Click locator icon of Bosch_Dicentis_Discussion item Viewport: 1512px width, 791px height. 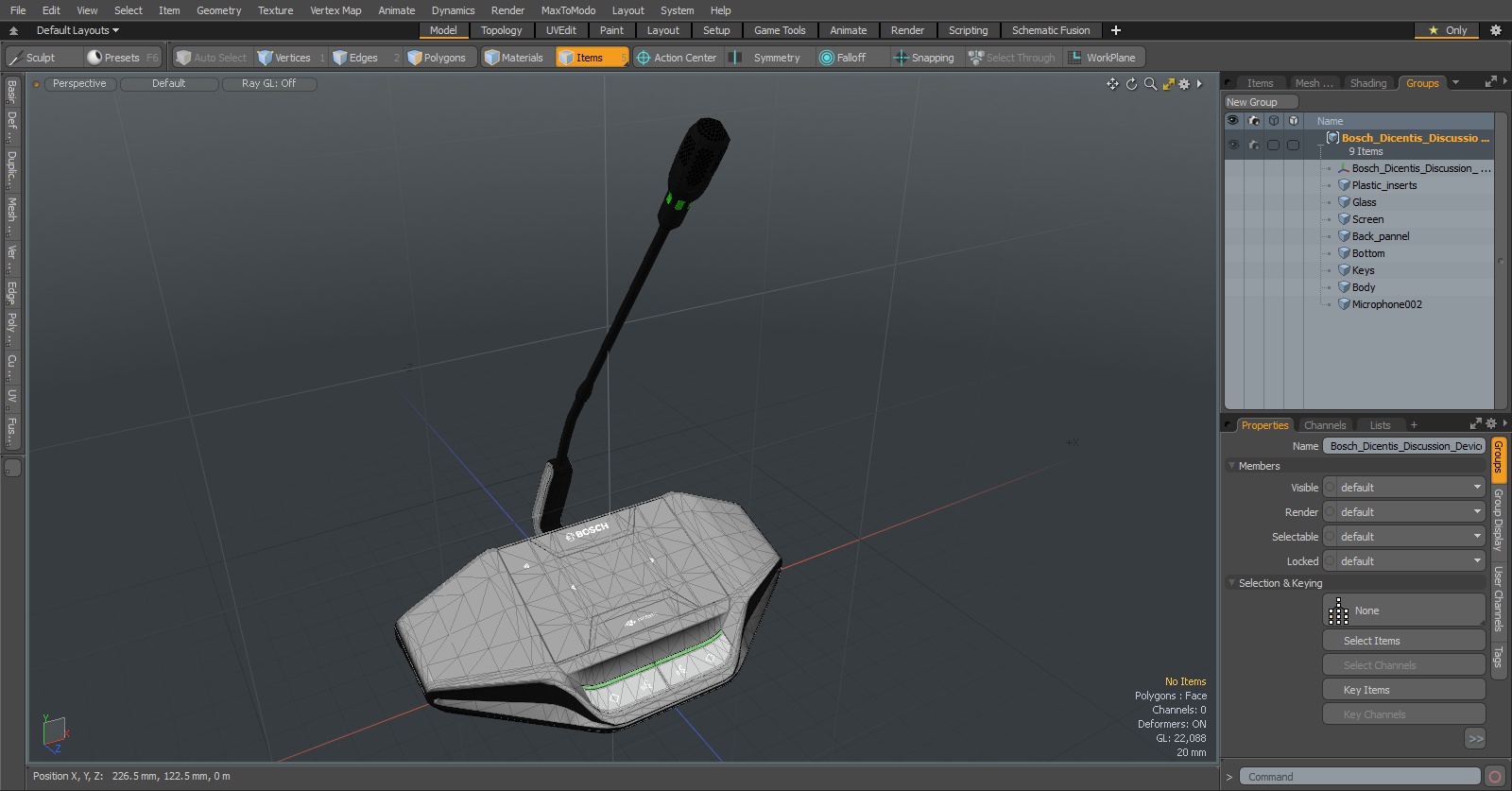[1344, 168]
